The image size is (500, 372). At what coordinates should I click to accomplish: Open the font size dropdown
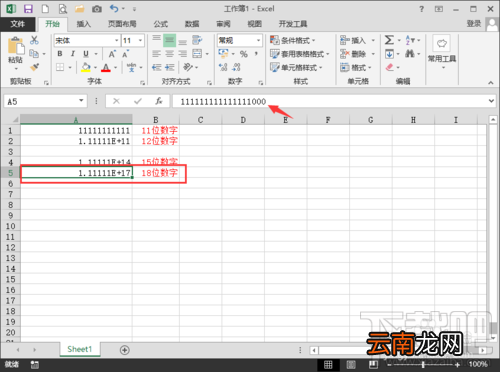click(x=141, y=40)
